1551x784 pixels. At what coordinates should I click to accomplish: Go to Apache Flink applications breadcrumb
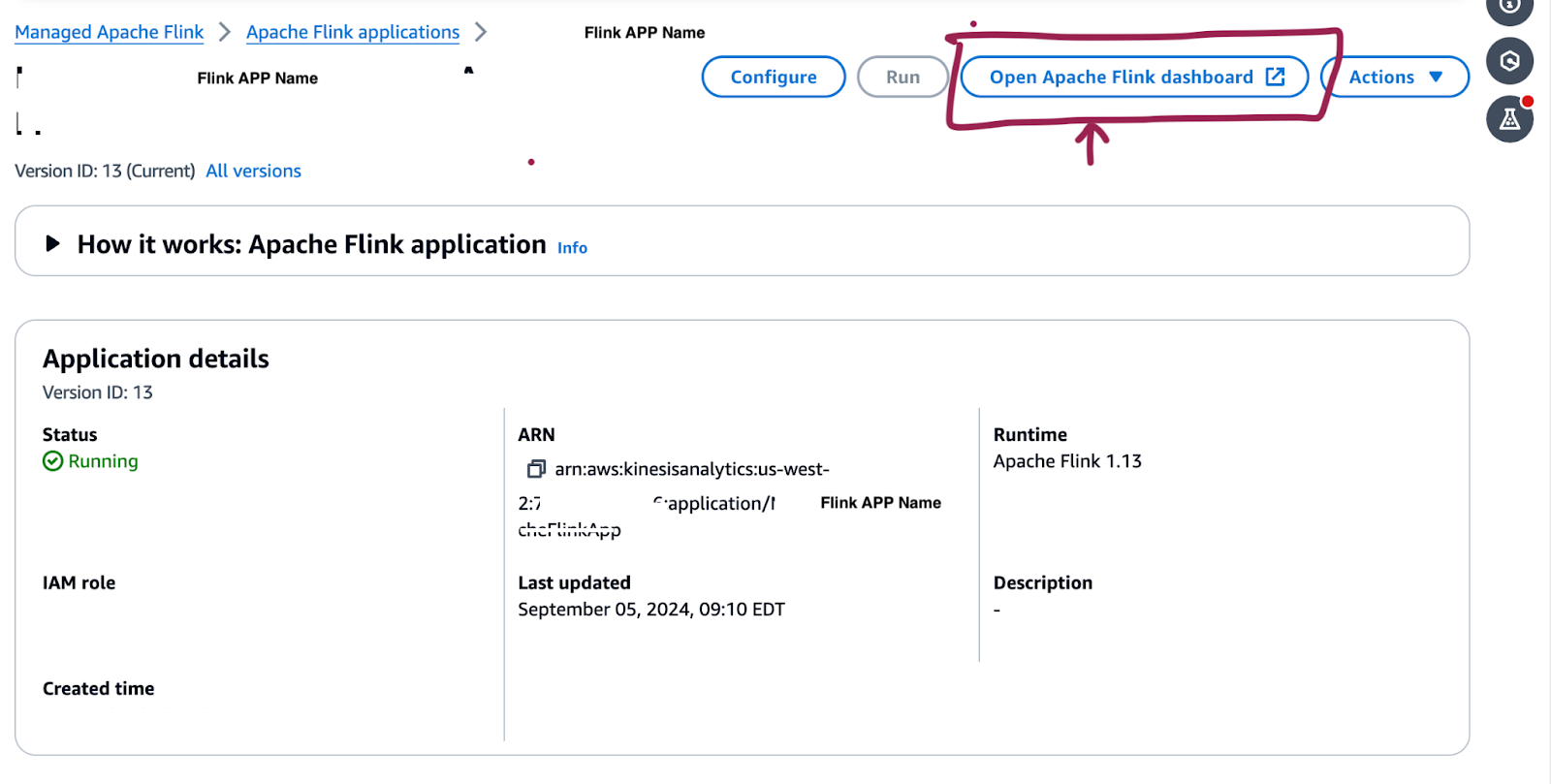[x=353, y=32]
